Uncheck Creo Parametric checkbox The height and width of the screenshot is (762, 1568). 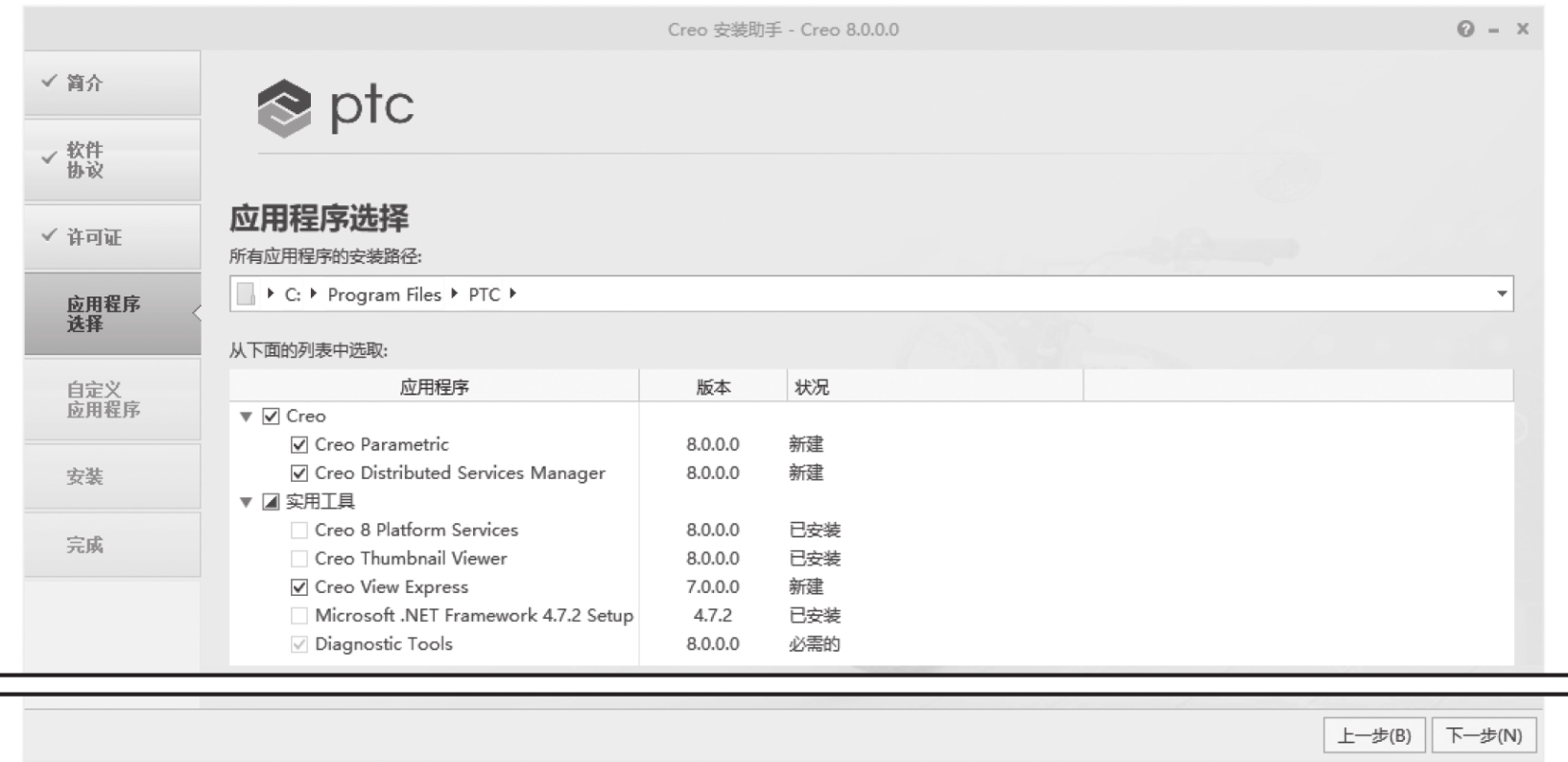pyautogui.click(x=299, y=444)
